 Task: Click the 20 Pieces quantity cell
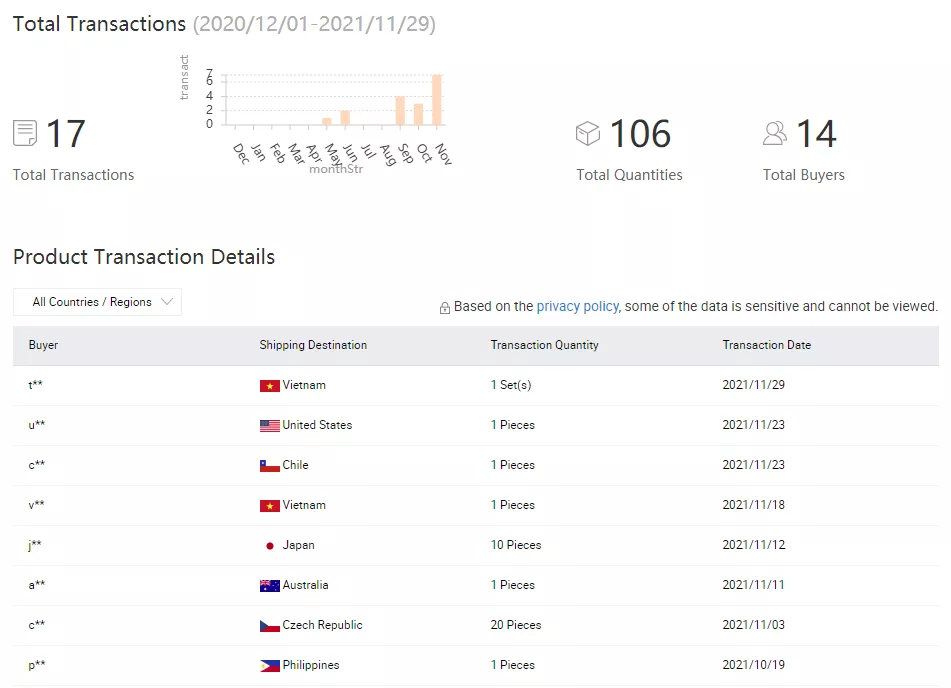click(x=516, y=625)
